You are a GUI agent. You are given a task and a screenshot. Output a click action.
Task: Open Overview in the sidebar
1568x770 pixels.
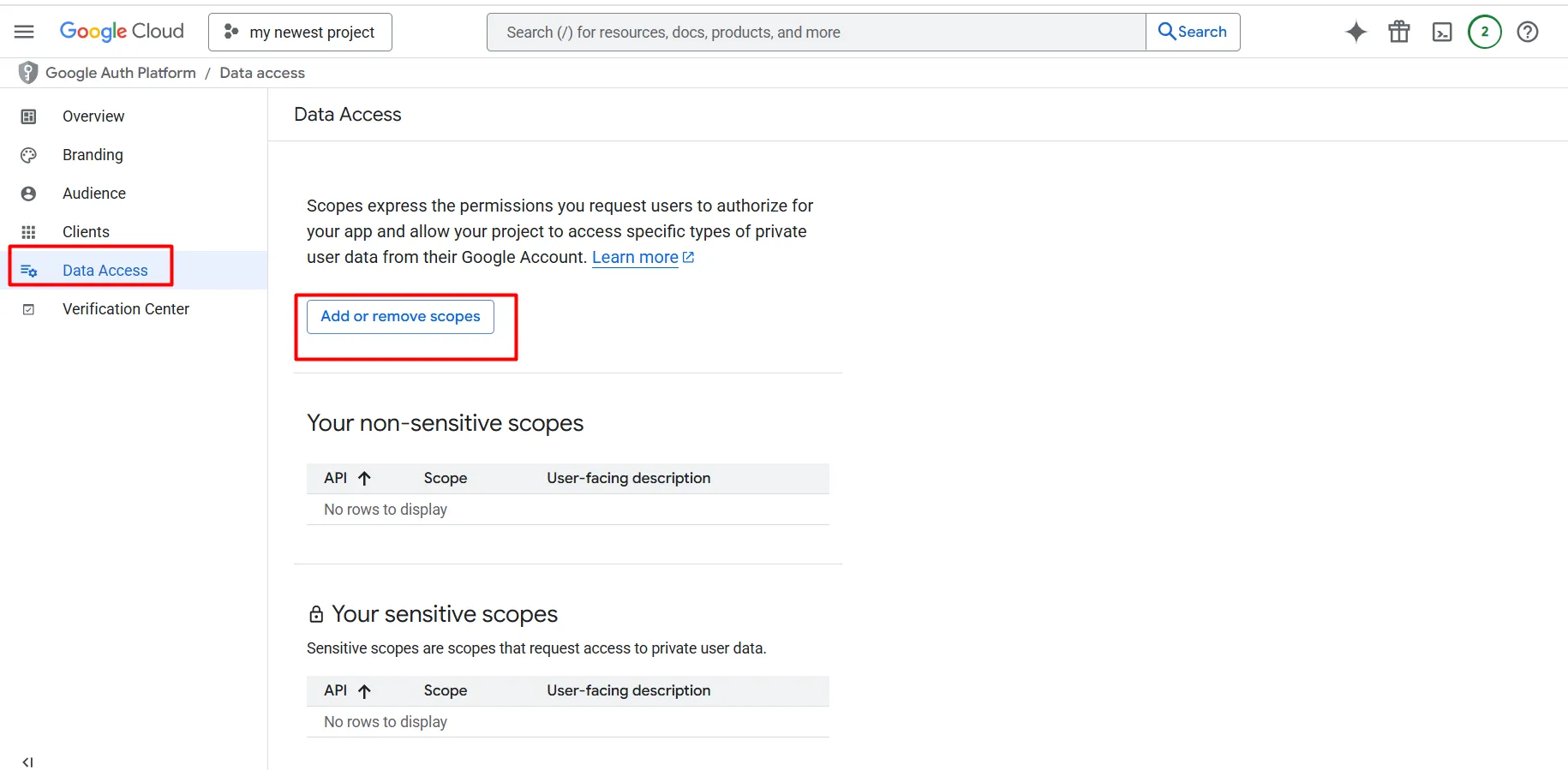[134, 116]
